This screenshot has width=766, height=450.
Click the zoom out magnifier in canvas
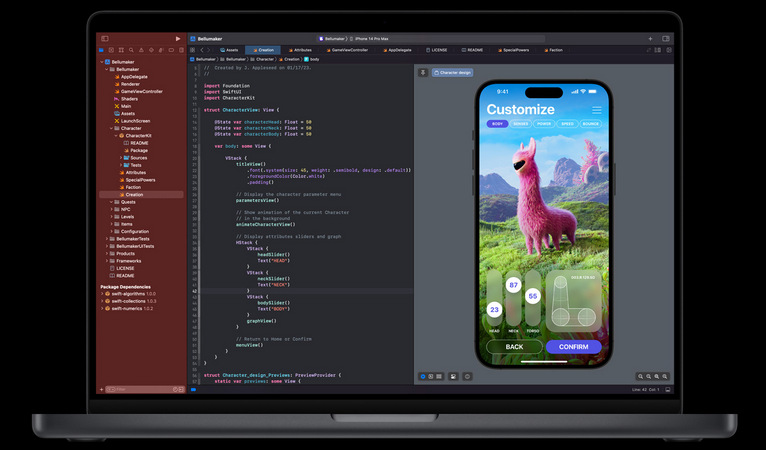640,376
